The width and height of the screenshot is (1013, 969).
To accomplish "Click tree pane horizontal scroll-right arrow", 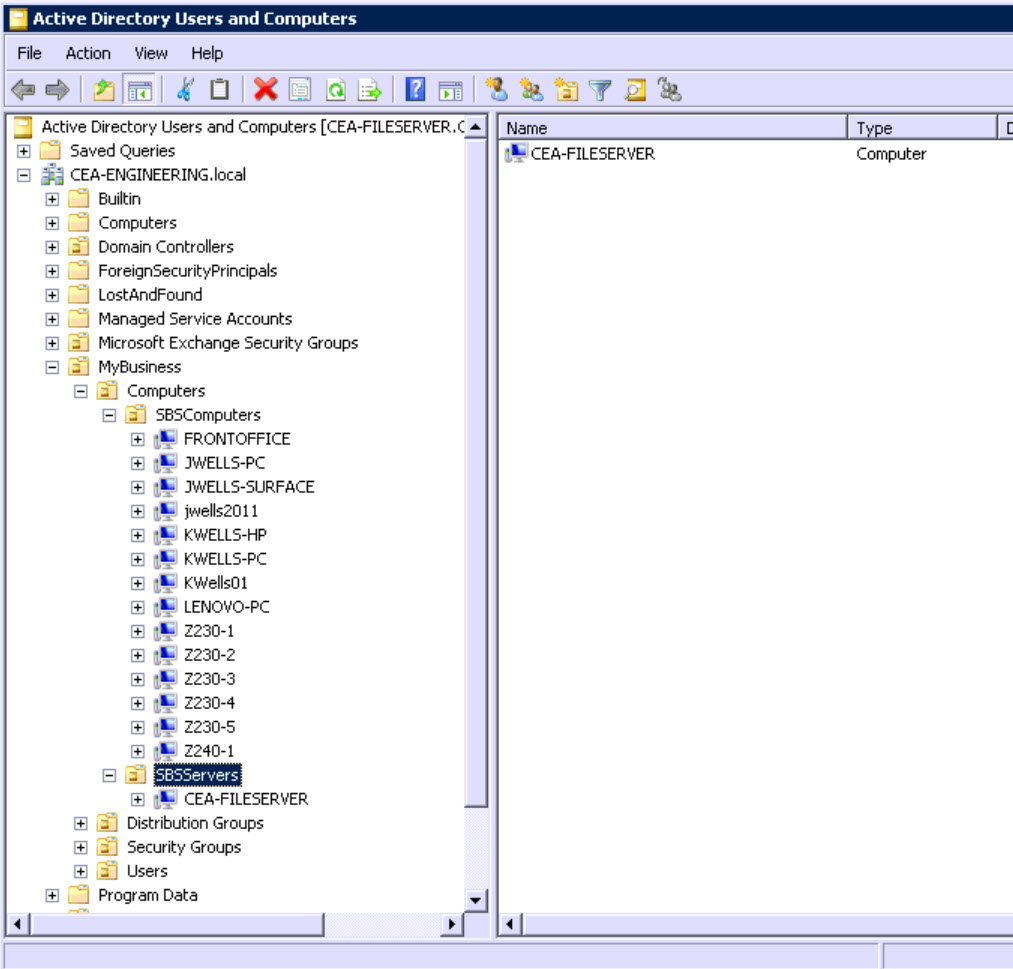I will click(x=452, y=924).
